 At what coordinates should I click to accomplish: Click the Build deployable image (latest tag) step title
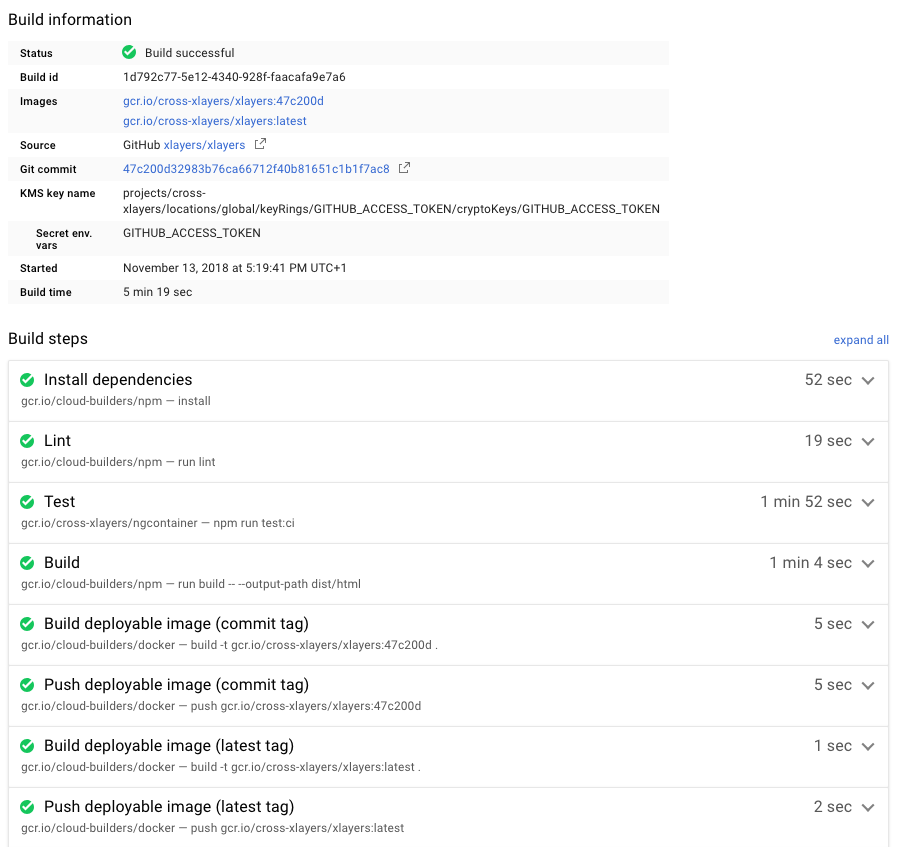[x=168, y=746]
